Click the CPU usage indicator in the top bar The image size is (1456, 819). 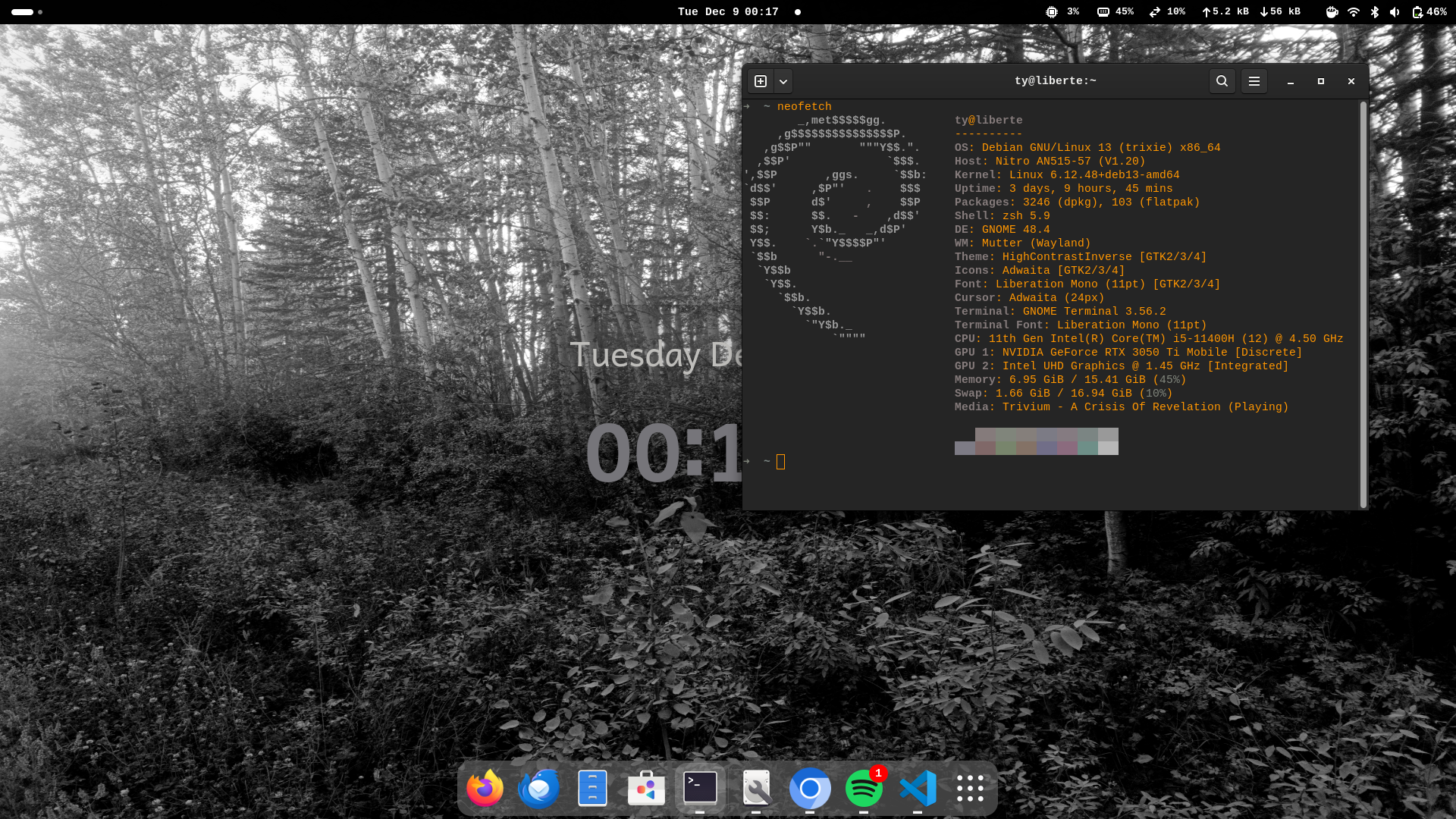coord(1062,12)
